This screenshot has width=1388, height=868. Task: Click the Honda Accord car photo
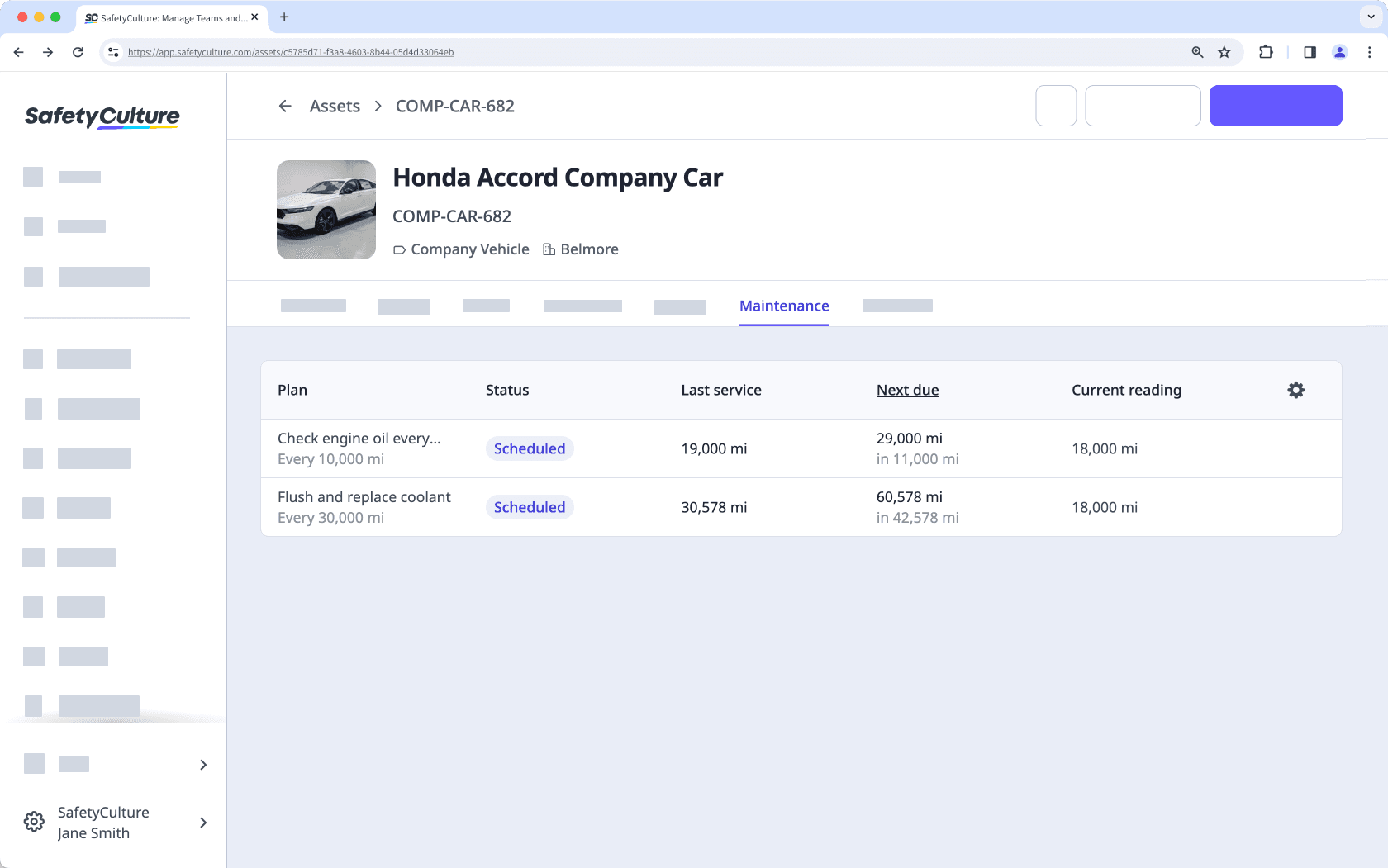coord(326,210)
